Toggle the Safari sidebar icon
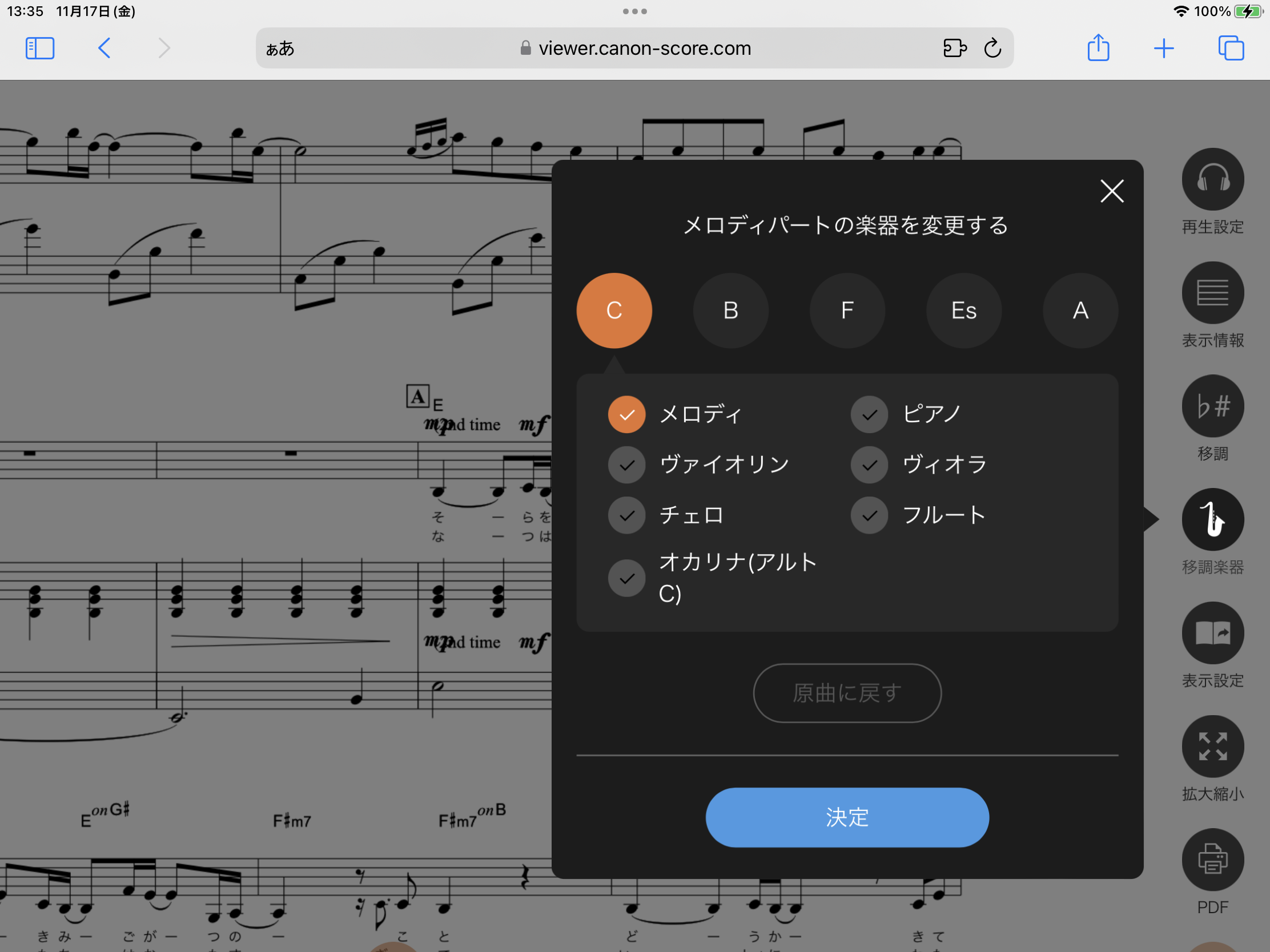This screenshot has height=952, width=1270. pyautogui.click(x=39, y=48)
